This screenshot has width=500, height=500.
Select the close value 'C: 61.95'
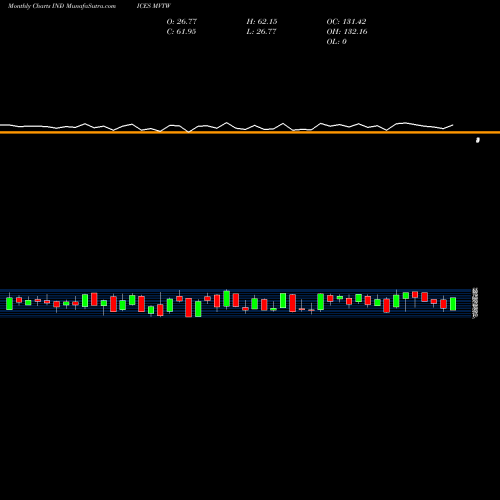click(x=181, y=31)
